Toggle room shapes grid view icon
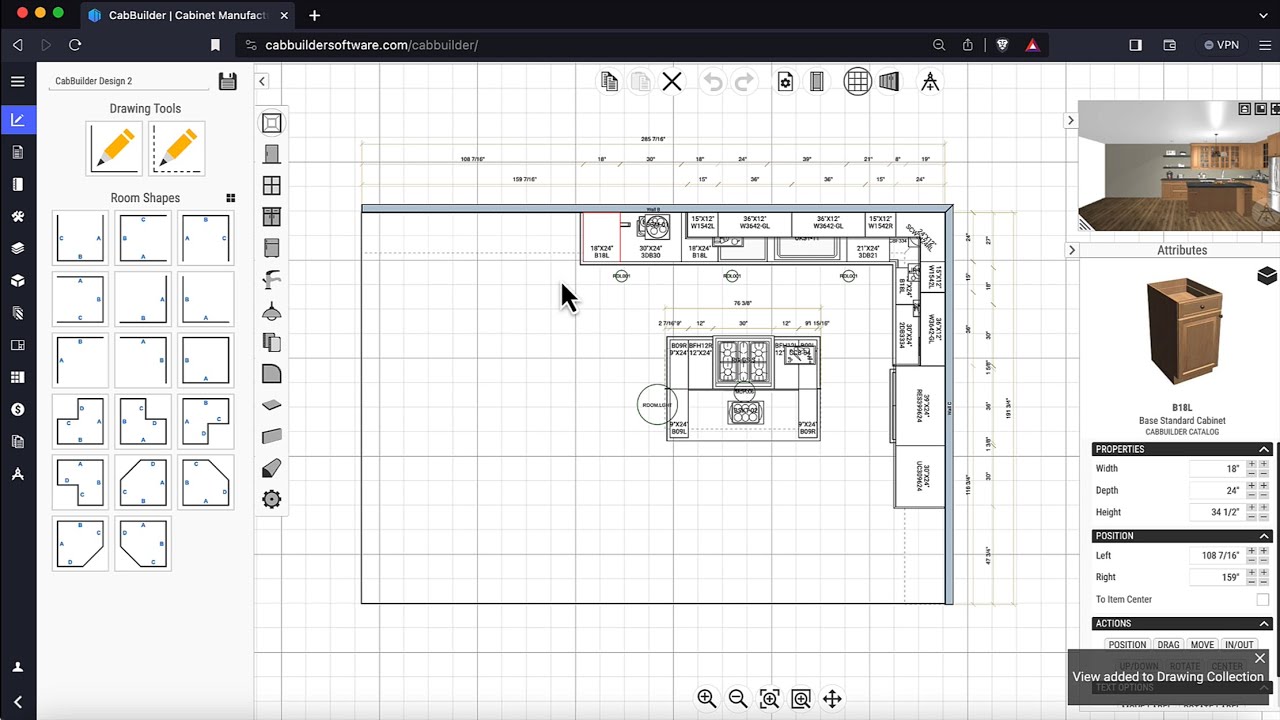The height and width of the screenshot is (720, 1280). [231, 198]
